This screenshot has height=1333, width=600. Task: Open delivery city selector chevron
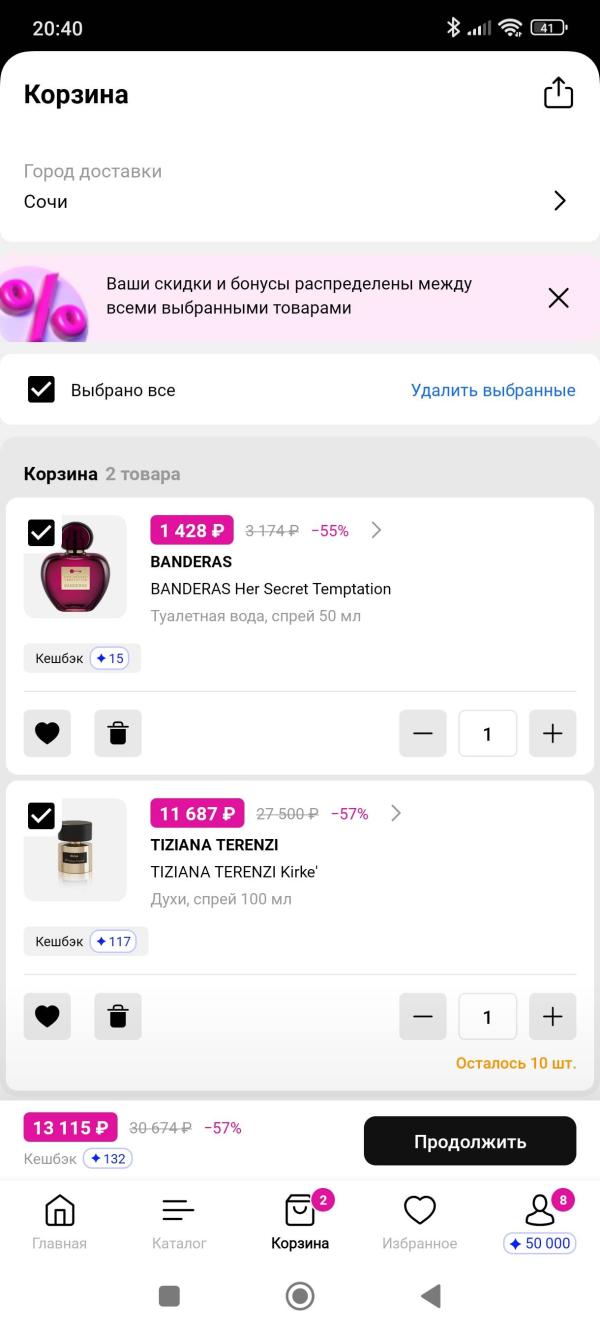[560, 201]
